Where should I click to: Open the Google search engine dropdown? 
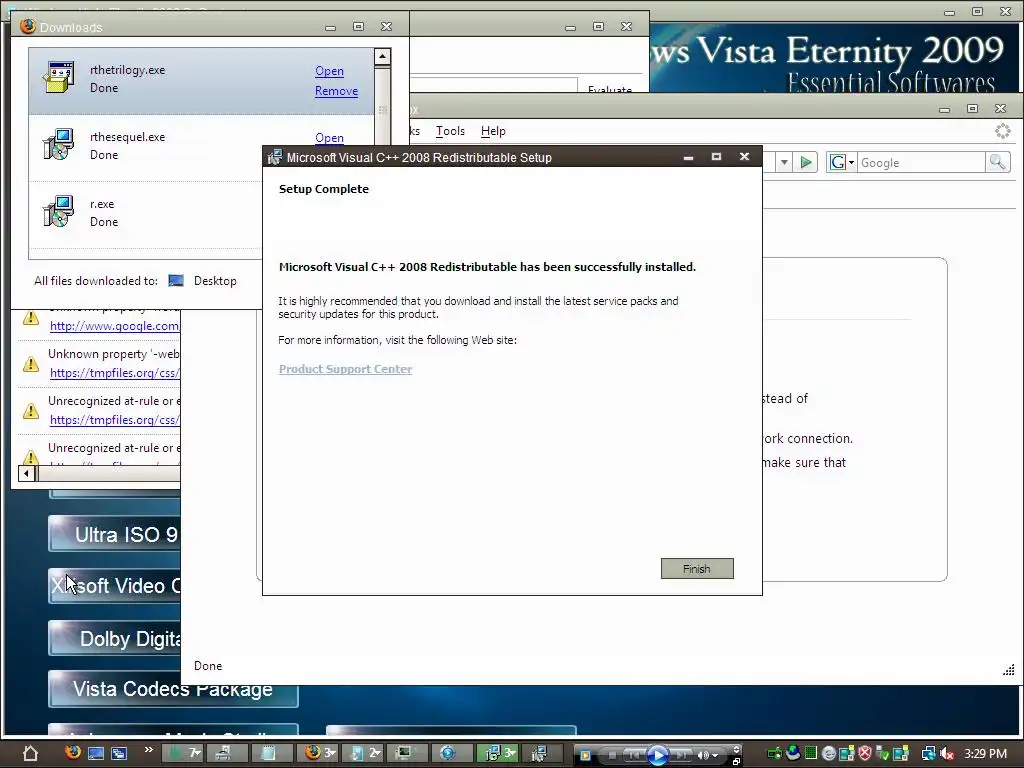842,162
